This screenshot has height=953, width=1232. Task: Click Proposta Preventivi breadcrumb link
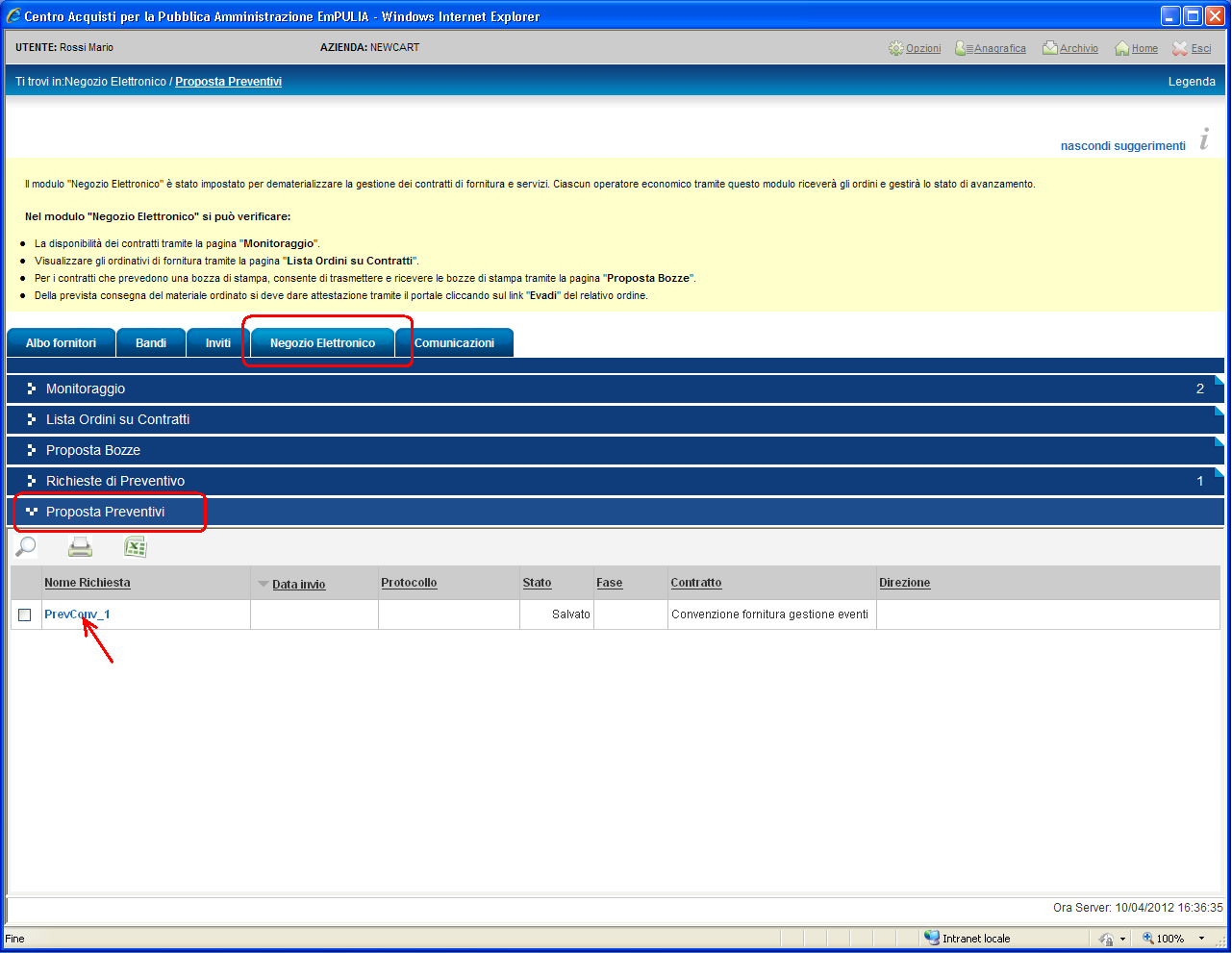click(x=228, y=82)
